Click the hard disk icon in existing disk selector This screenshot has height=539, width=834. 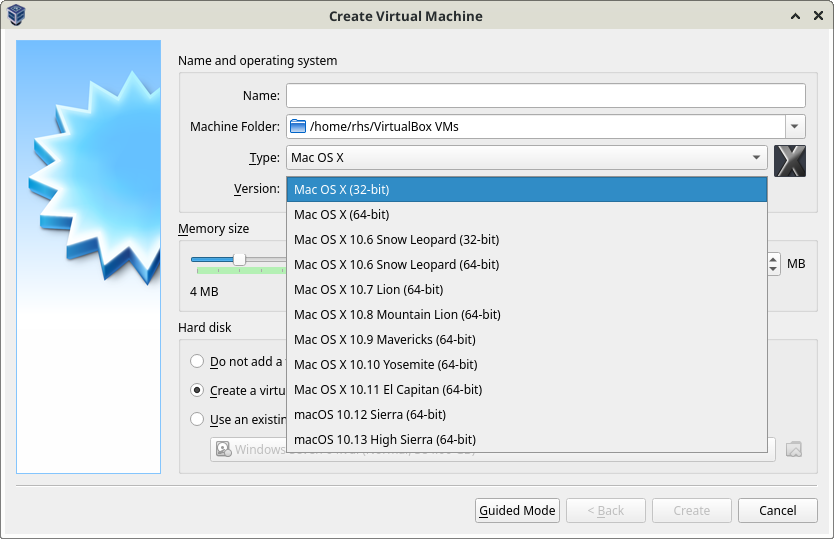pyautogui.click(x=223, y=450)
